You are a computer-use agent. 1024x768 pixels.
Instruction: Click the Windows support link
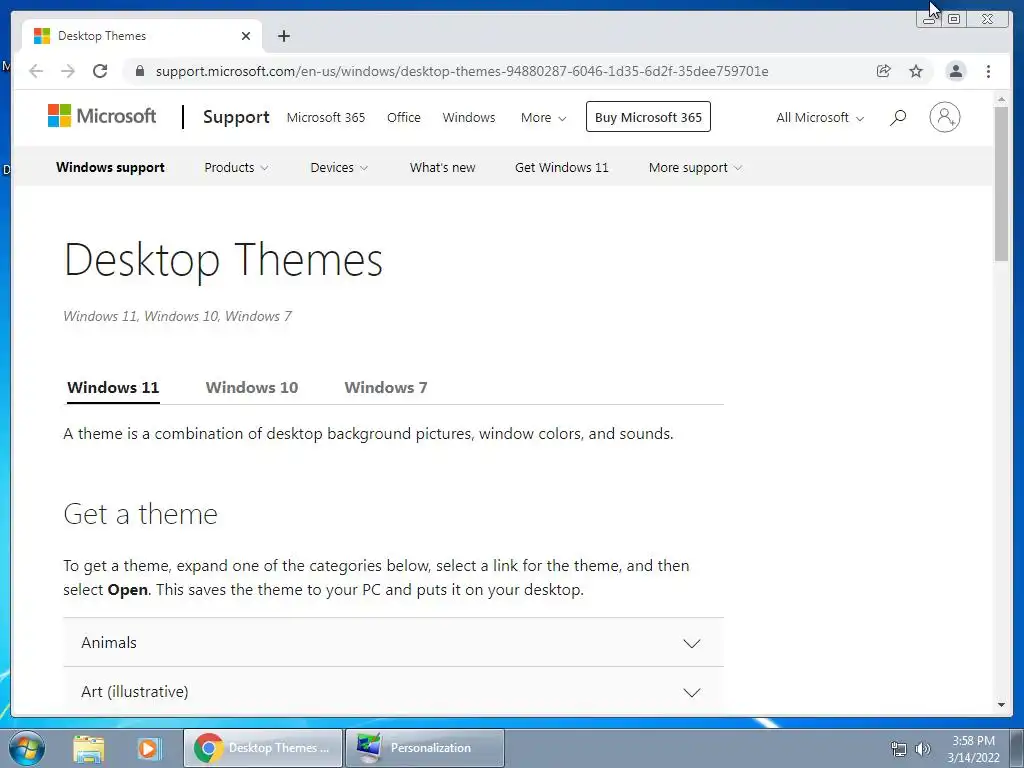(x=110, y=167)
